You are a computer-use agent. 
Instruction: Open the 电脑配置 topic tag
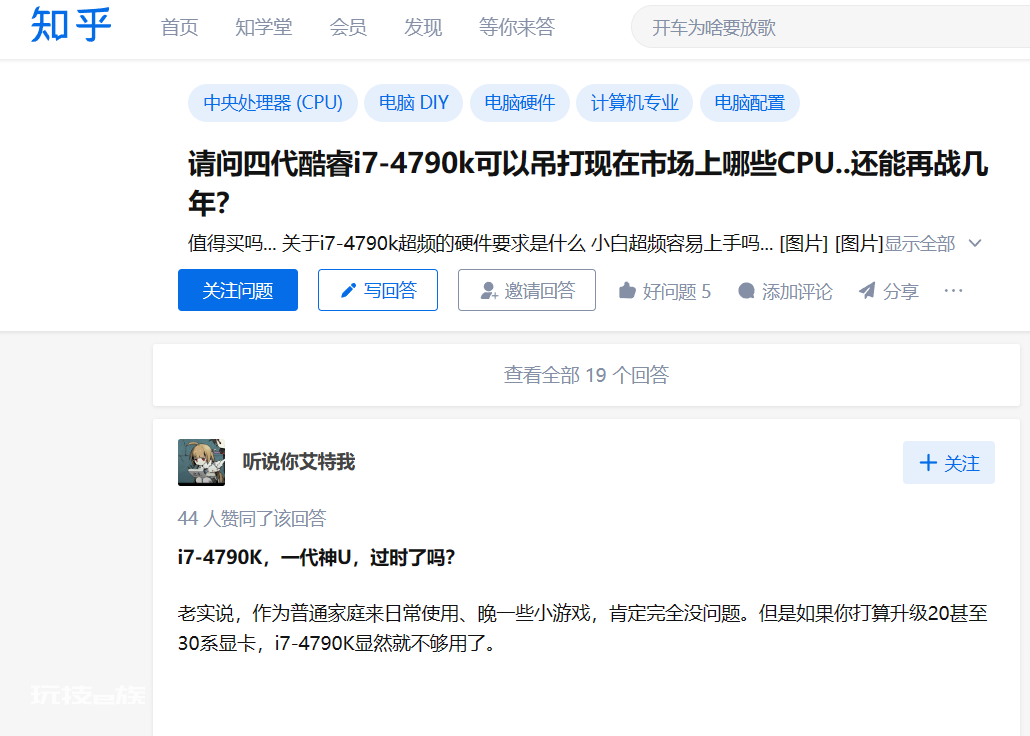[x=750, y=103]
